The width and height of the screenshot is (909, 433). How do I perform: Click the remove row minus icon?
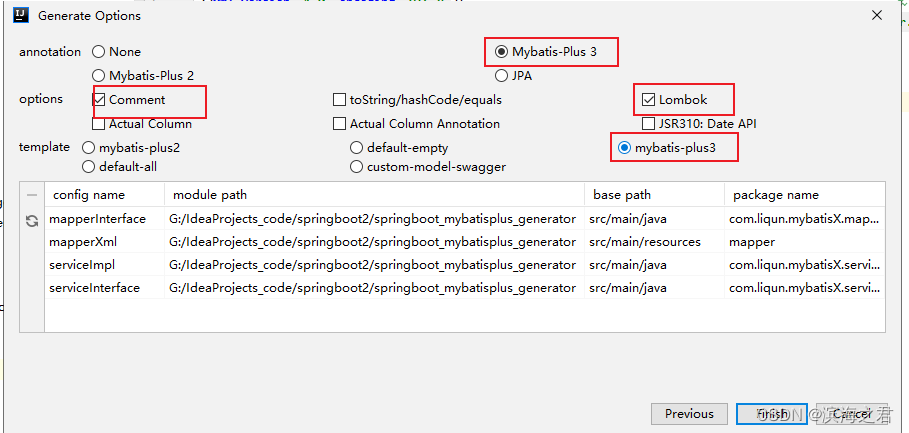coord(32,195)
